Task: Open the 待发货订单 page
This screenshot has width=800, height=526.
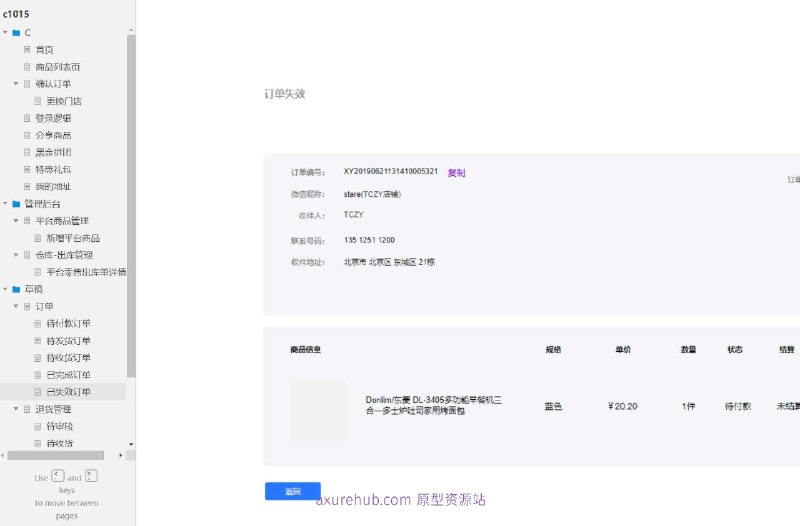Action: coord(68,341)
